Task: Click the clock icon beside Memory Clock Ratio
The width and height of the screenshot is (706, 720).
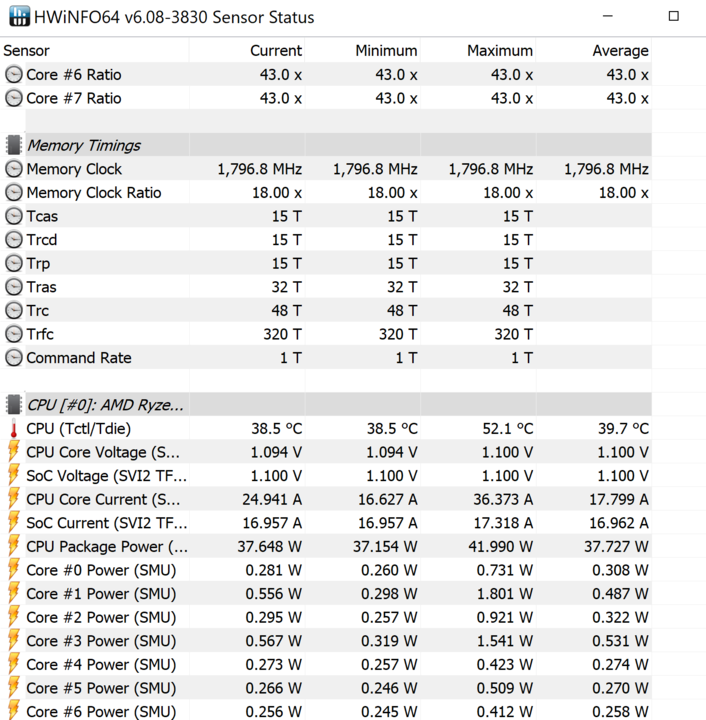Action: pyautogui.click(x=14, y=192)
